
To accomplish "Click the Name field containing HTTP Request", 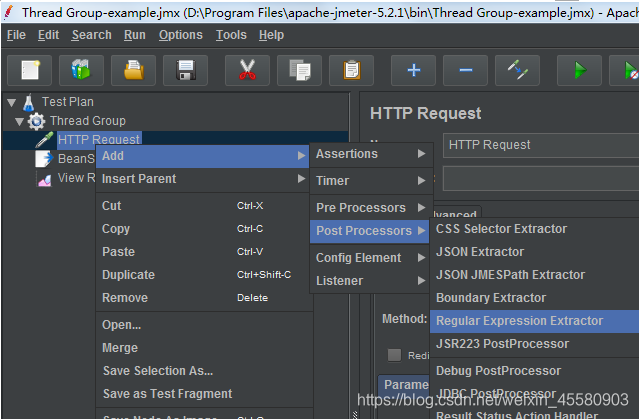I will 541,145.
